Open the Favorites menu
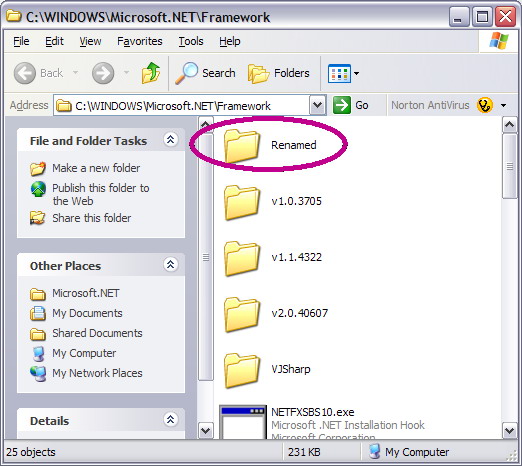 (x=140, y=41)
